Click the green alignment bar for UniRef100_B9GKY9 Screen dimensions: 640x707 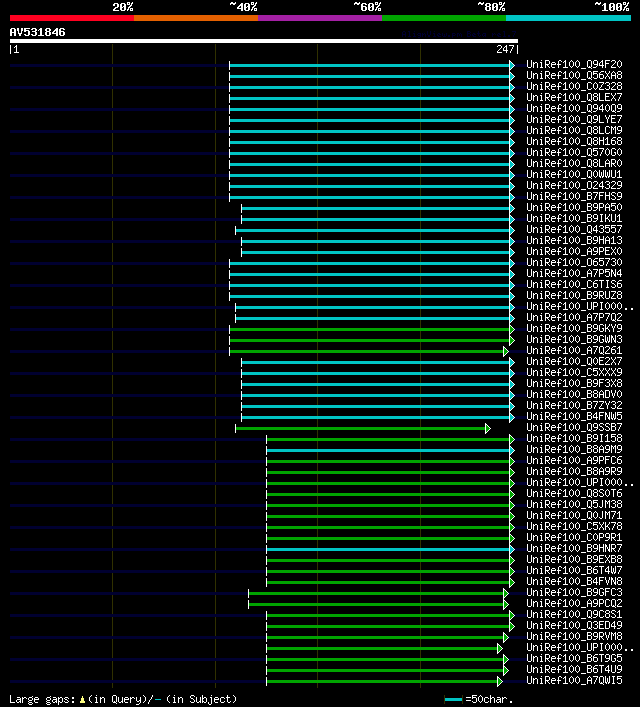pos(370,330)
